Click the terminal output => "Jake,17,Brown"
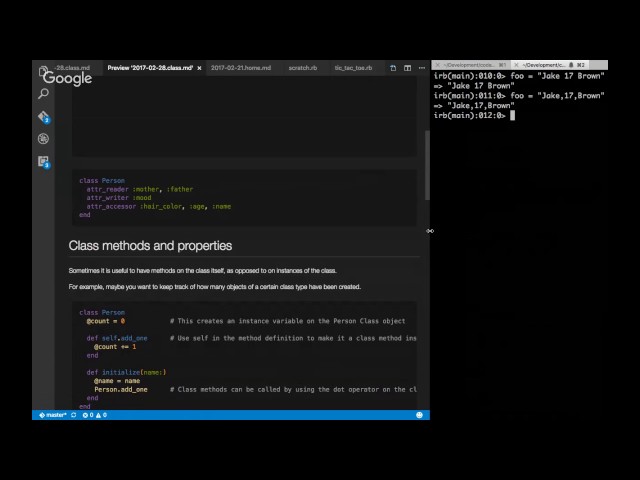The width and height of the screenshot is (640, 480). click(474, 106)
